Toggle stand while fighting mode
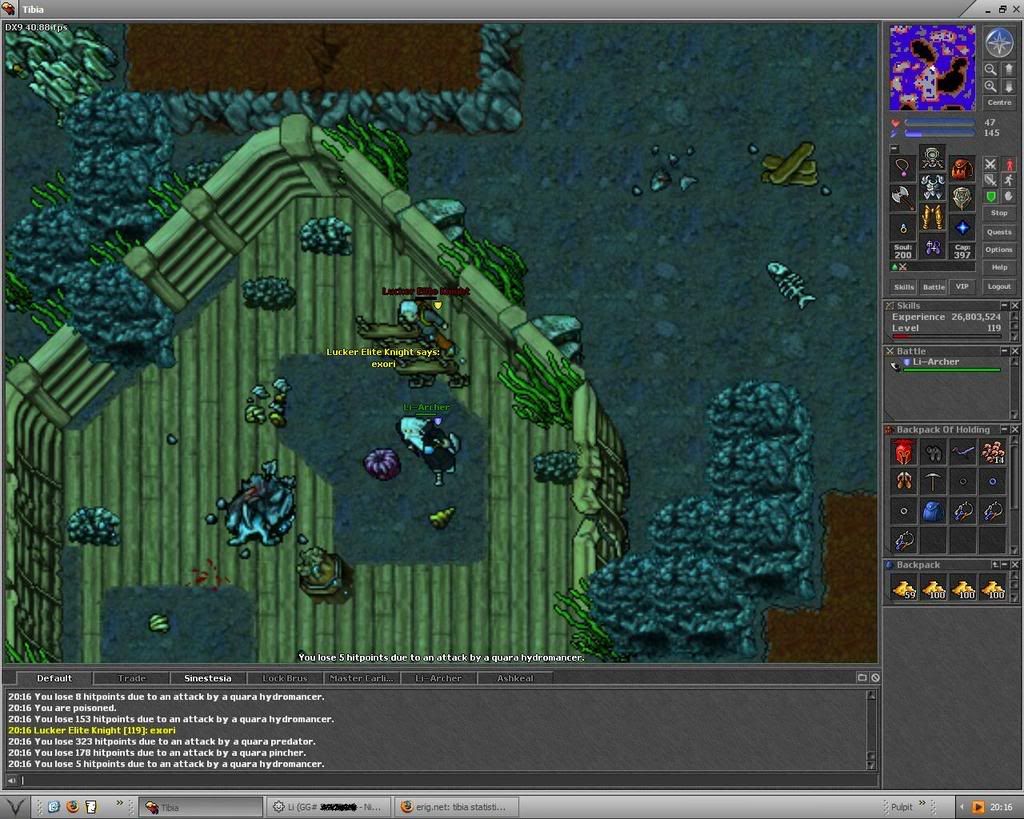This screenshot has height=819, width=1024. click(1008, 165)
